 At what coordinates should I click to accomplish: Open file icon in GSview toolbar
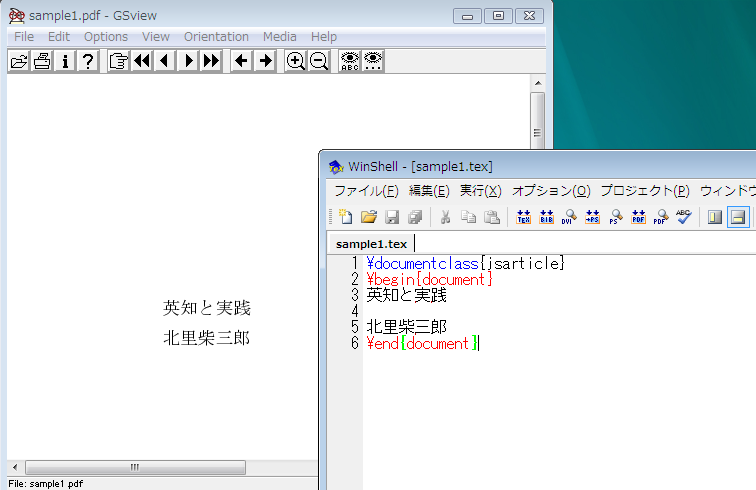[x=19, y=61]
